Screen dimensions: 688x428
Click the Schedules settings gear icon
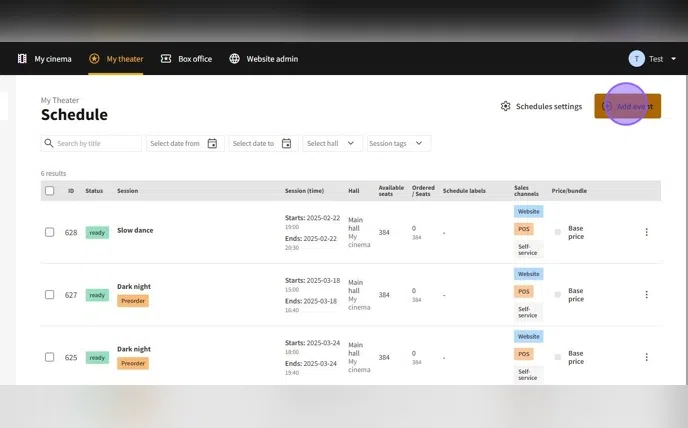(506, 106)
